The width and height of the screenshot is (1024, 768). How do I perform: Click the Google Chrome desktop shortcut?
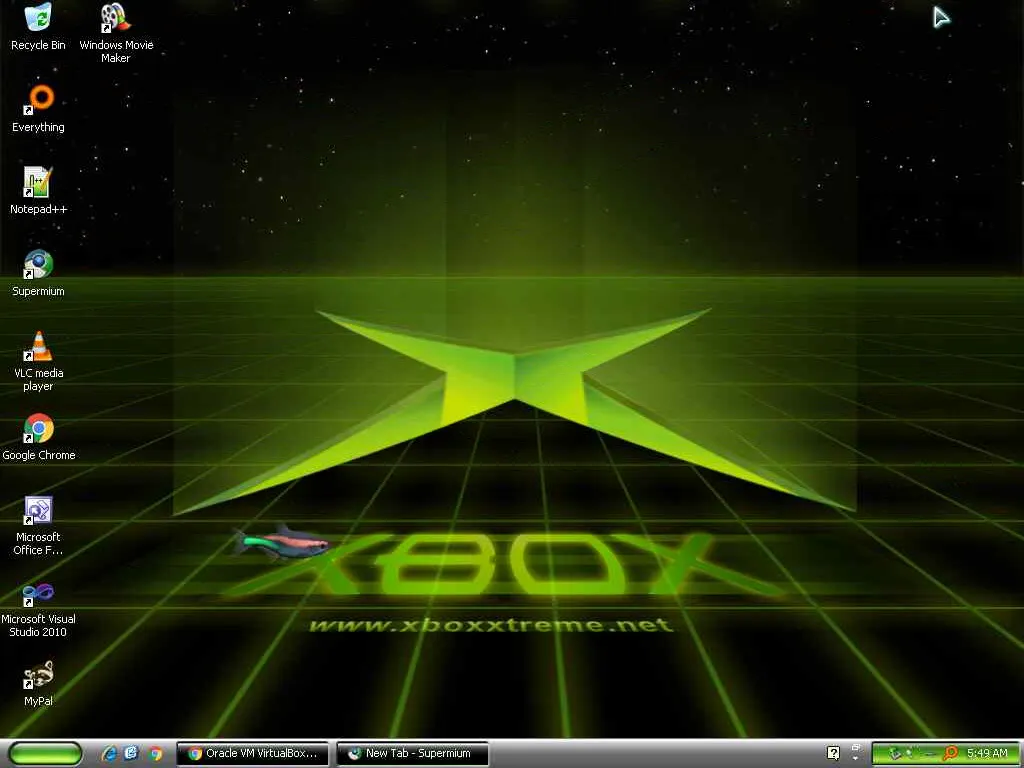(x=39, y=437)
